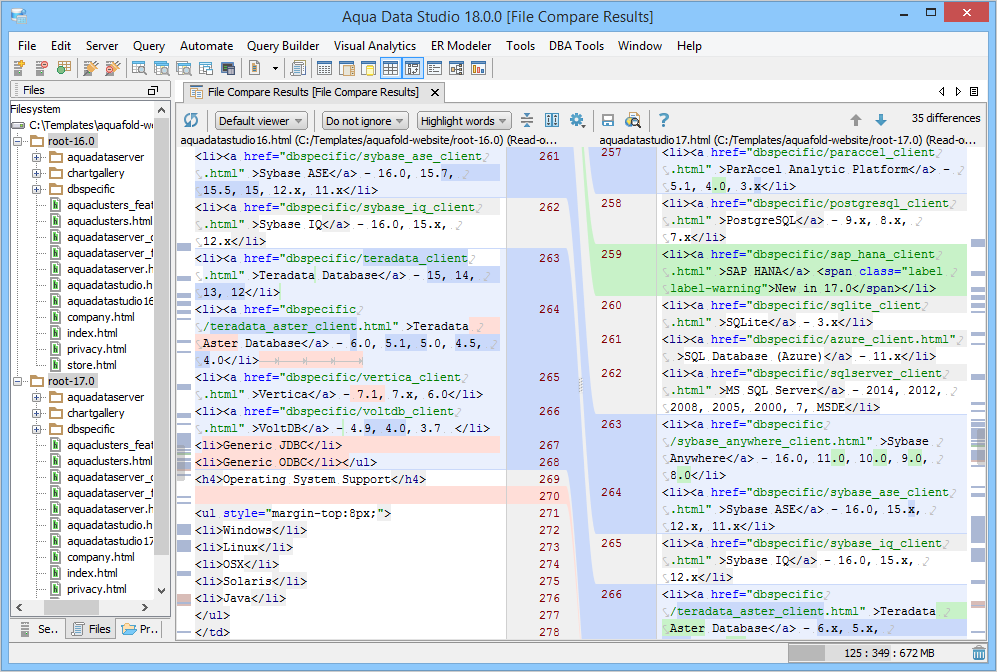The image size is (997, 672).
Task: Click the Register Server icon in main toolbar
Action: [19, 68]
